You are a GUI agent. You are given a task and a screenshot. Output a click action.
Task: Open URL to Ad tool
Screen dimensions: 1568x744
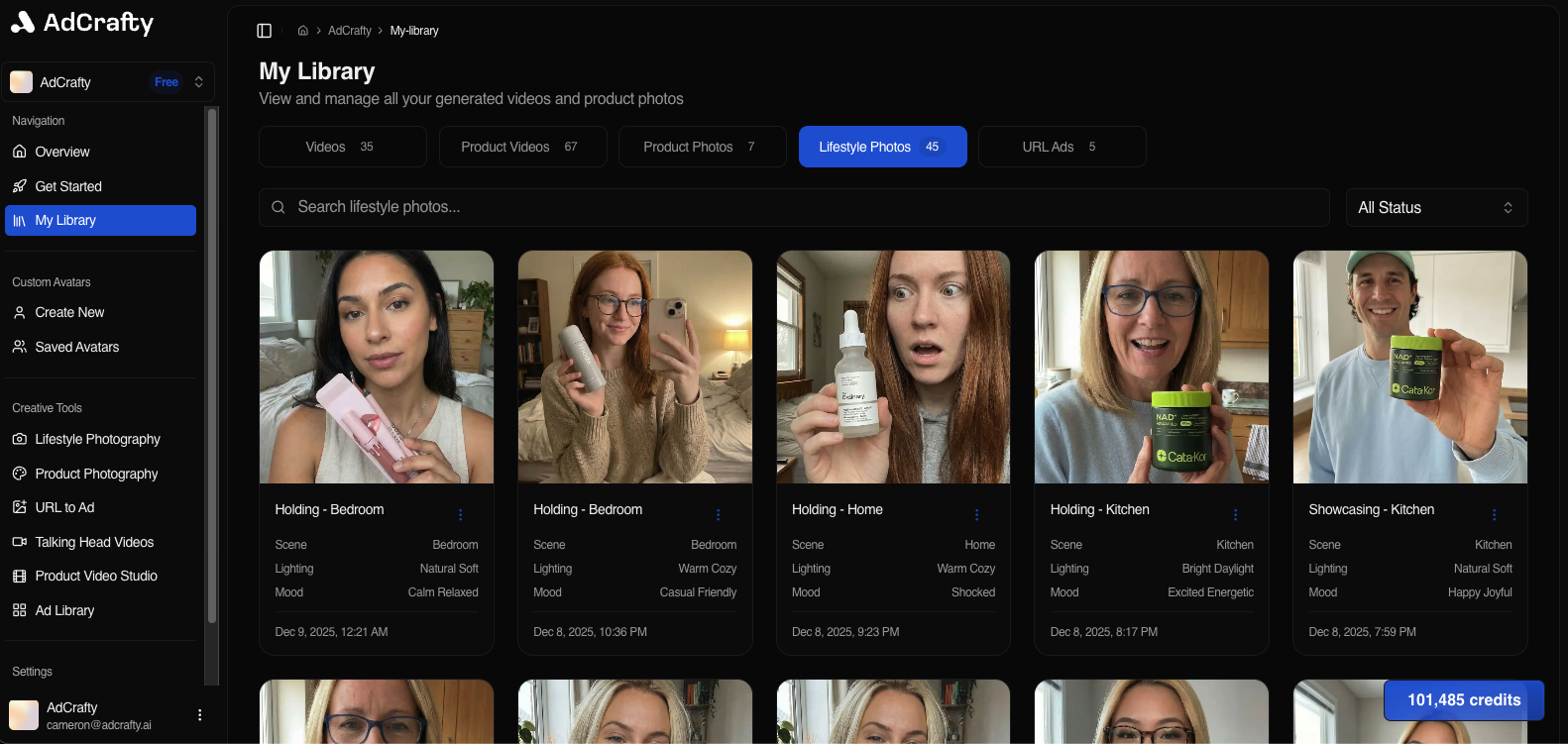click(100, 507)
